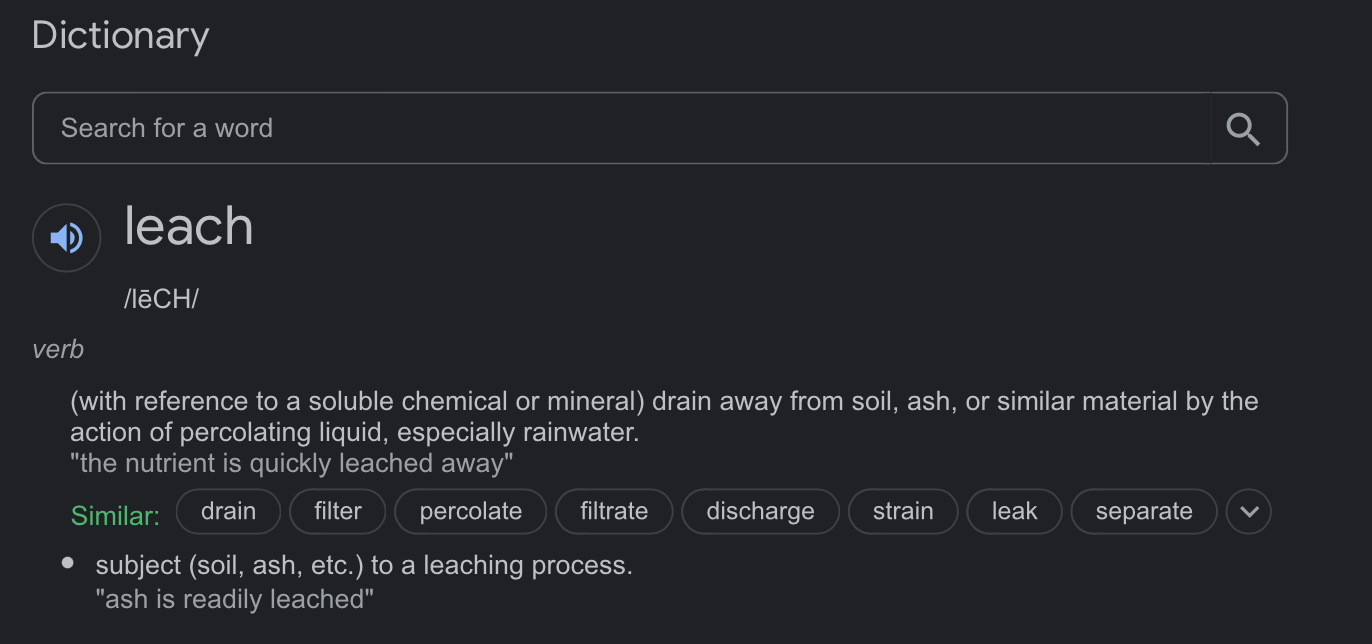Focus the 'Search for a word' field
1372x644 pixels.
click(620, 129)
